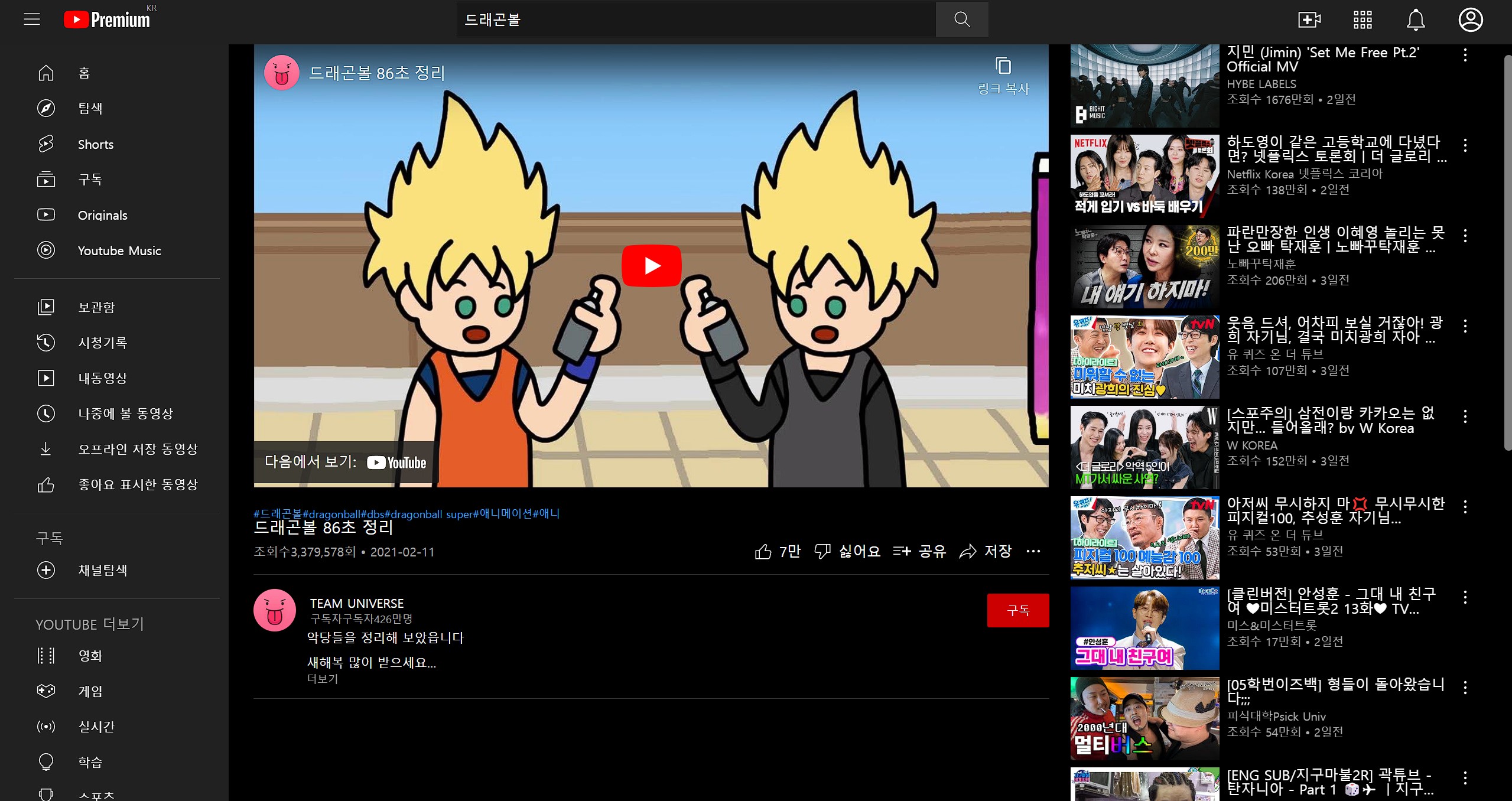Open options menu for the Jimin MV video
This screenshot has height=801, width=1512.
1465,55
